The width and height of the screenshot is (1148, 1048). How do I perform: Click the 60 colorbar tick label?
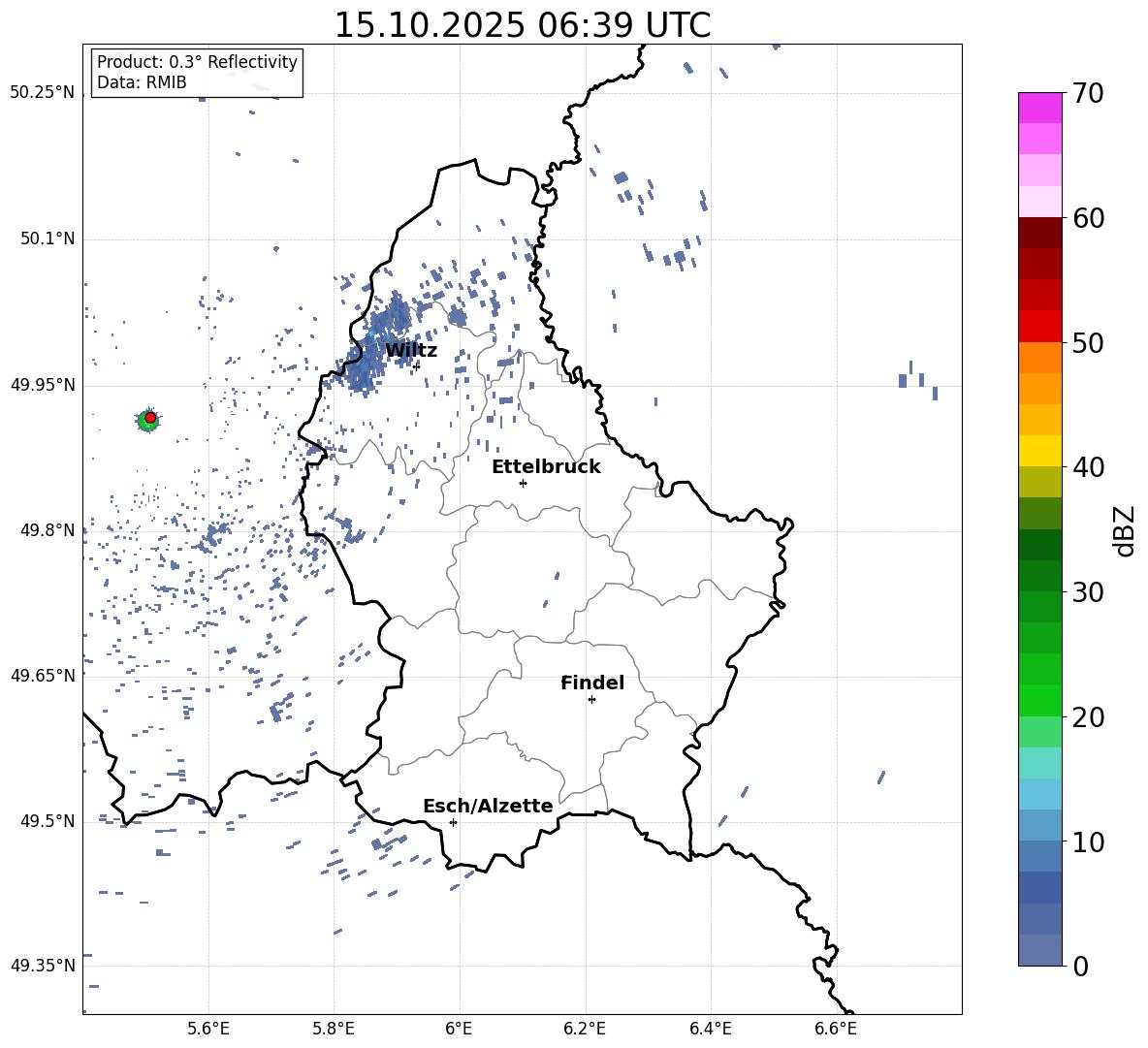[x=1089, y=218]
